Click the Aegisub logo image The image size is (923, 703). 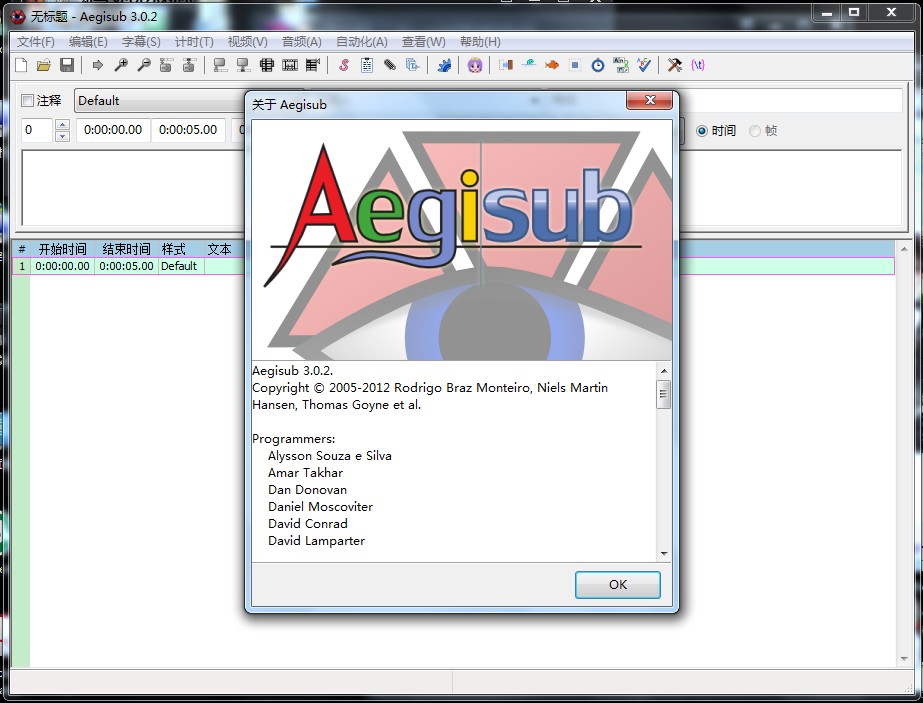pyautogui.click(x=462, y=240)
